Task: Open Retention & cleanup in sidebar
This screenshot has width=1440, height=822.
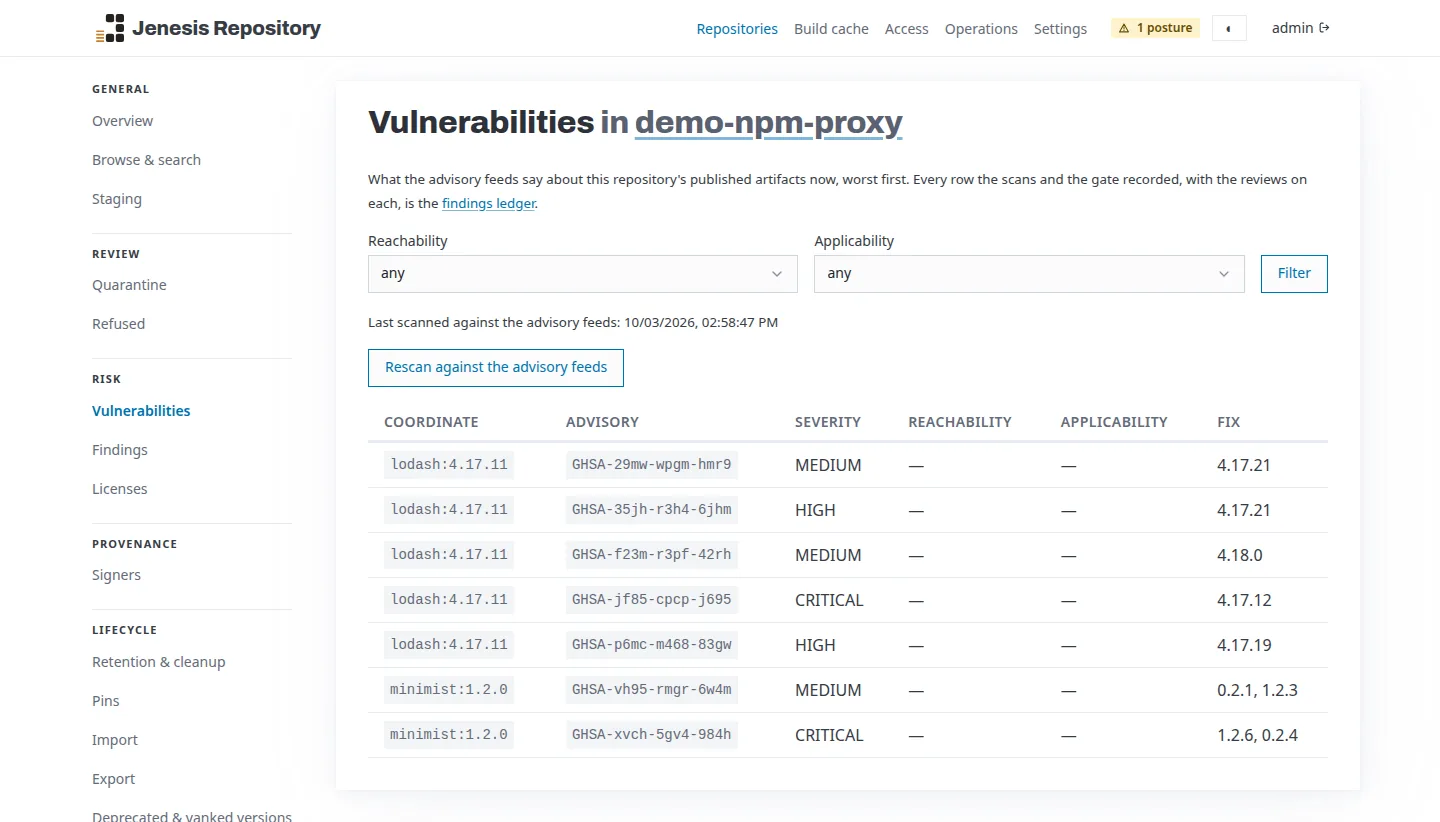Action: [x=159, y=662]
